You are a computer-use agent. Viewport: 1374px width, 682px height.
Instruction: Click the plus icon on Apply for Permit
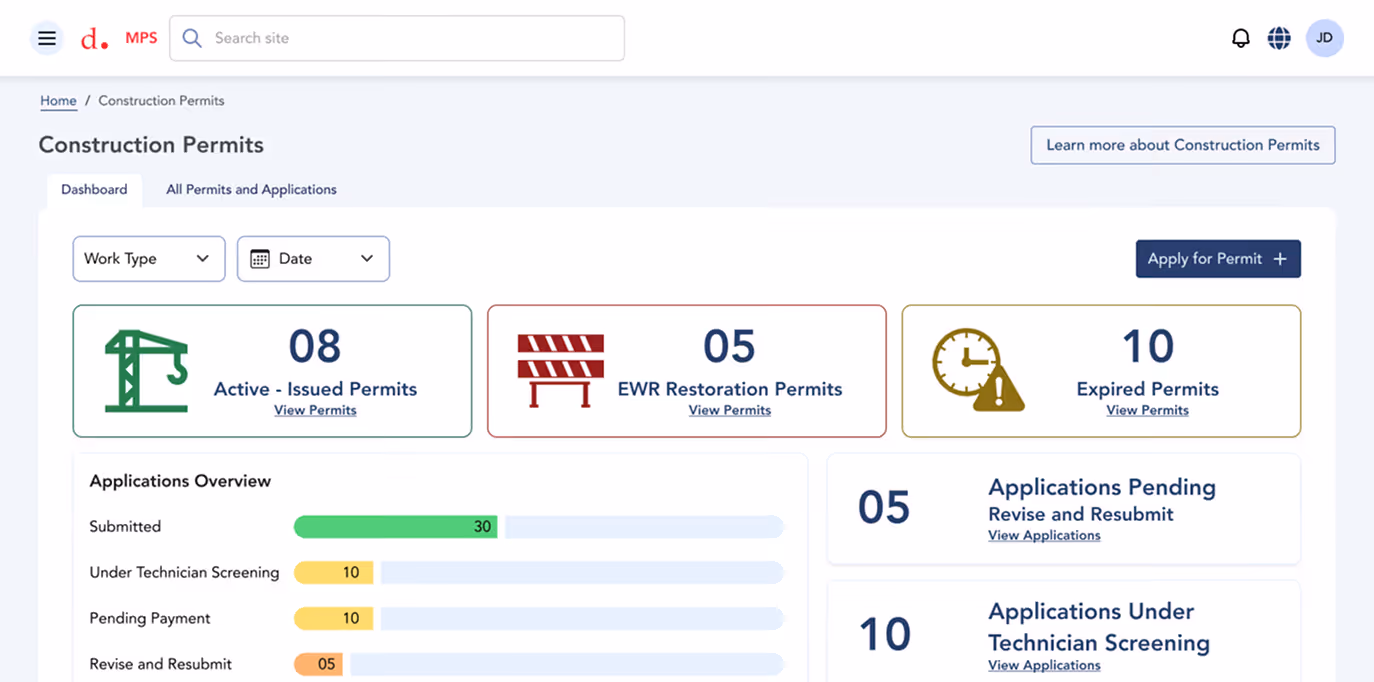pyautogui.click(x=1280, y=258)
